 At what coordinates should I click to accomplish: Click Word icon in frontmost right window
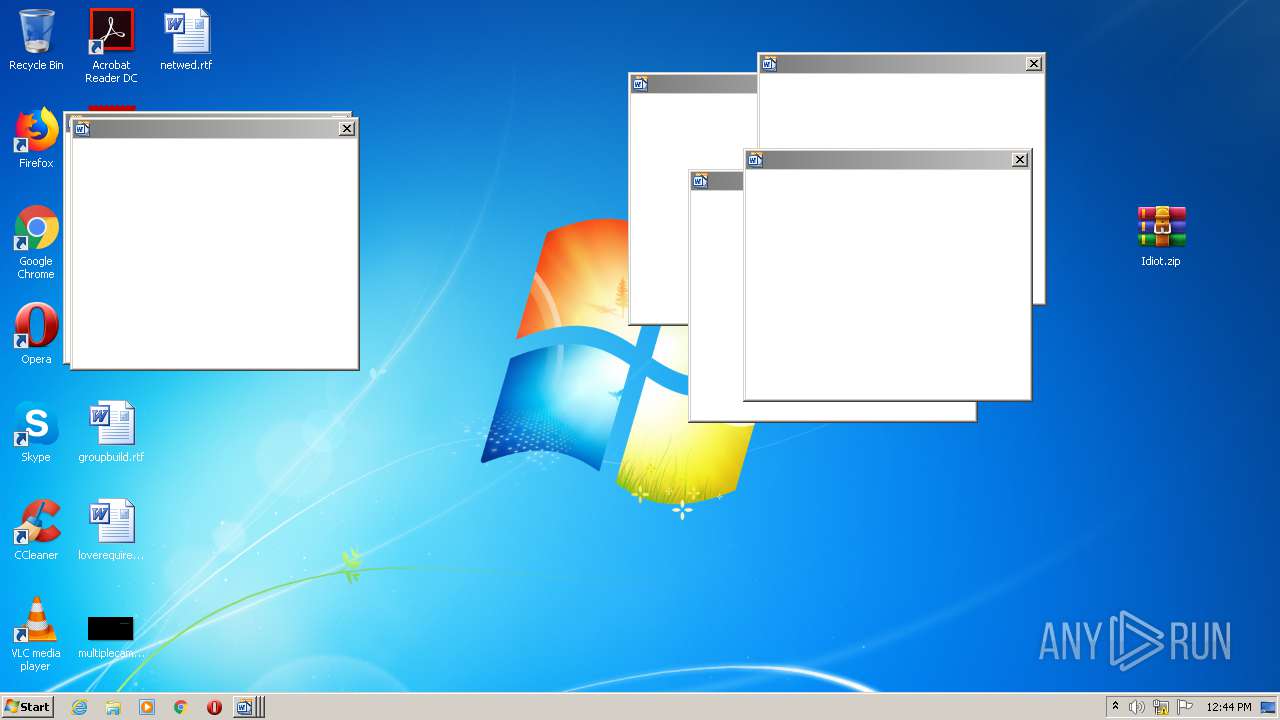point(755,160)
